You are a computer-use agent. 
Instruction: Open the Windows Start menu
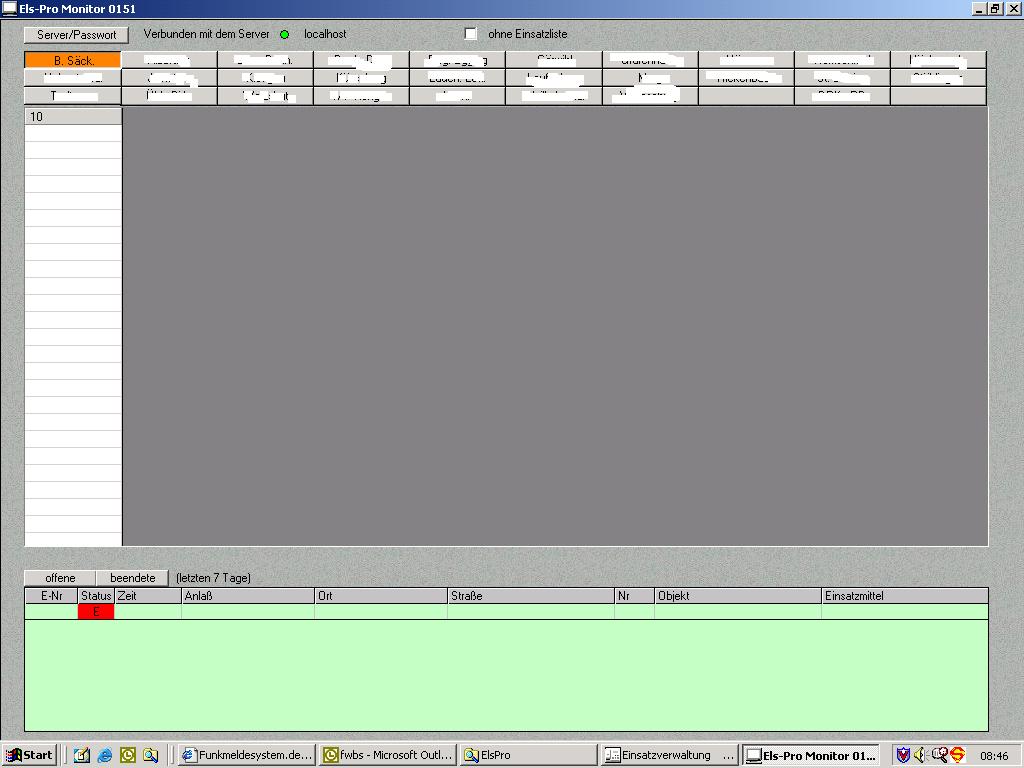point(30,755)
